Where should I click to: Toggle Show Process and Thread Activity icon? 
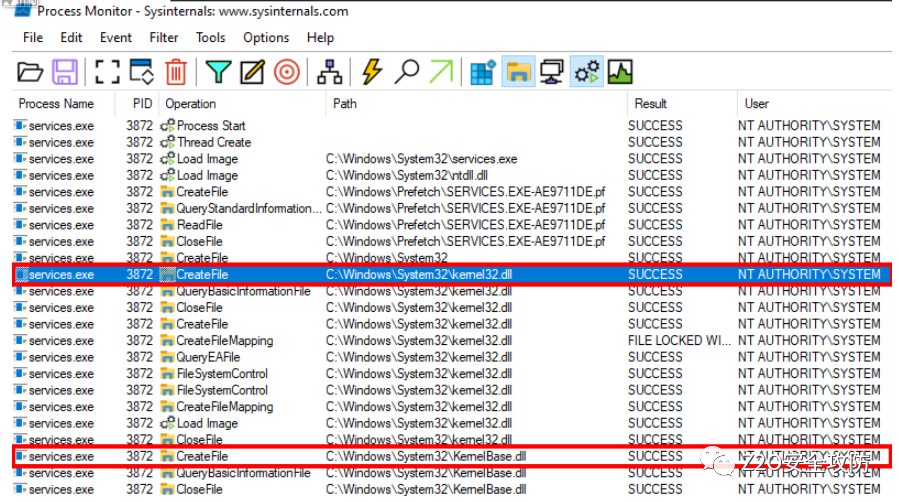(x=587, y=72)
